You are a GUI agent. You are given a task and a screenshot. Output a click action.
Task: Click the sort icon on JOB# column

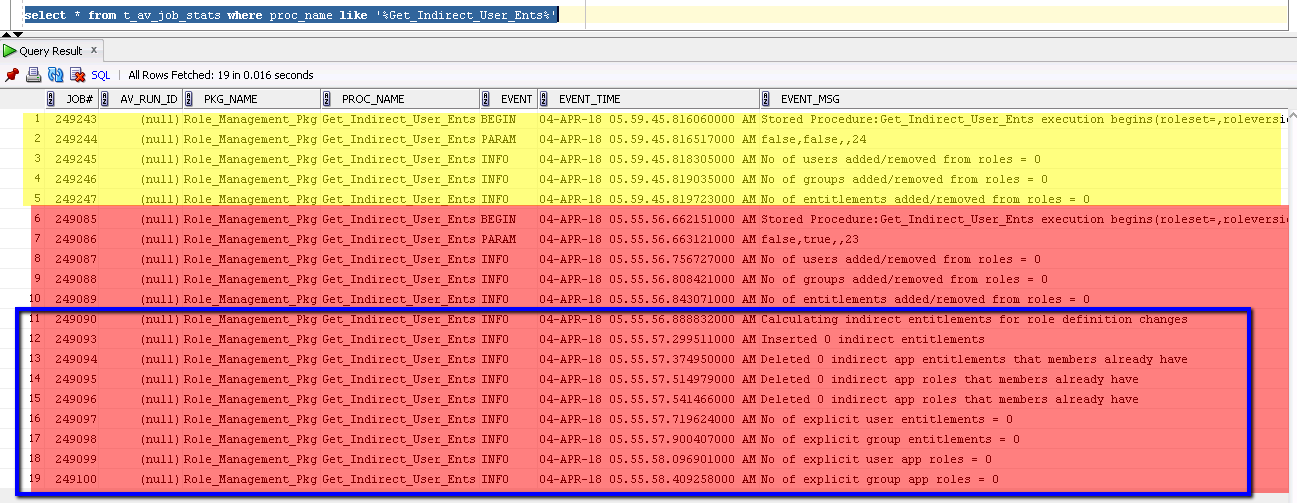51,99
